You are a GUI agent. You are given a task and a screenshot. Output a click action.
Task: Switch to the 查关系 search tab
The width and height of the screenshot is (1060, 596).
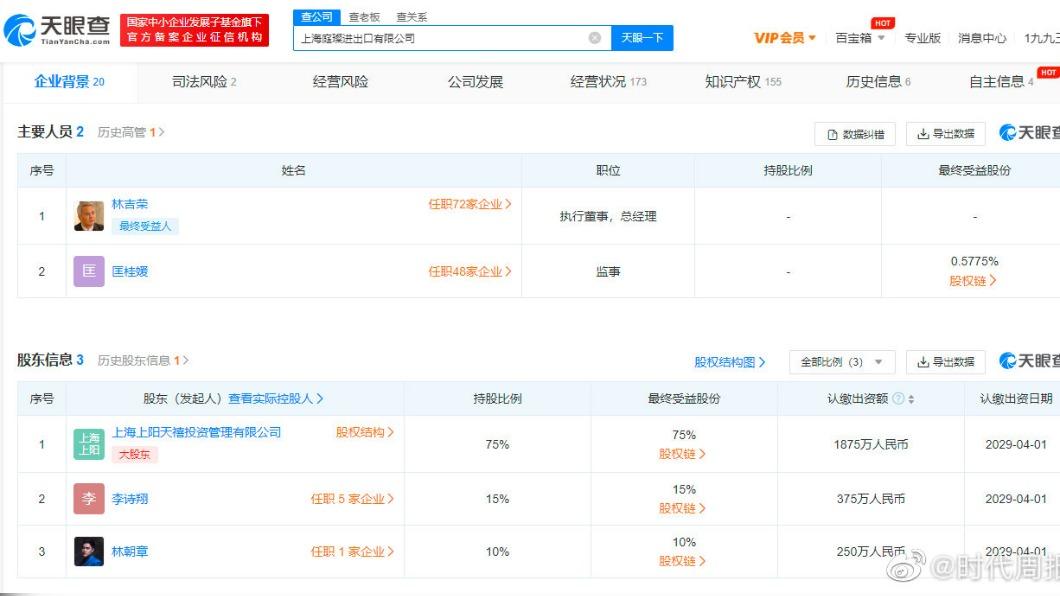[x=412, y=17]
